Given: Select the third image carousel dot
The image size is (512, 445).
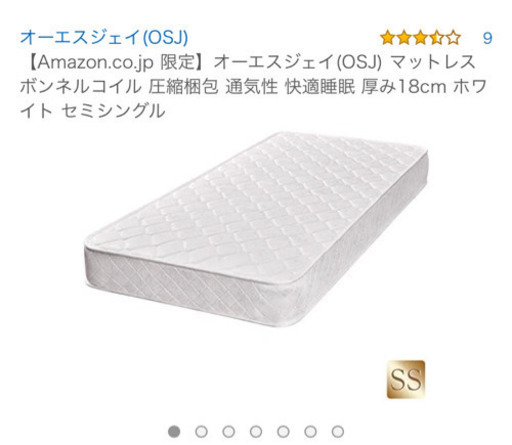Looking at the screenshot, I should point(229,431).
